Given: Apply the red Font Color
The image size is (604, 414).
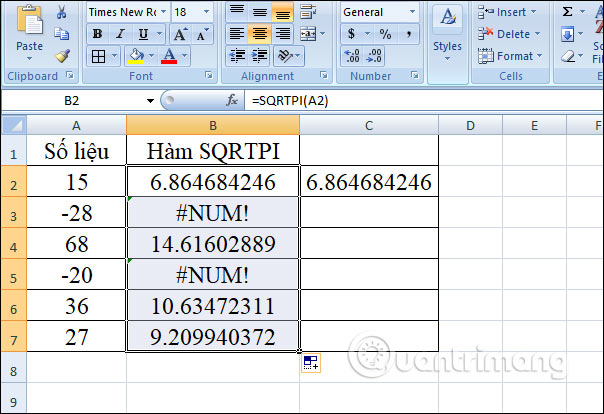Looking at the screenshot, I should [169, 56].
